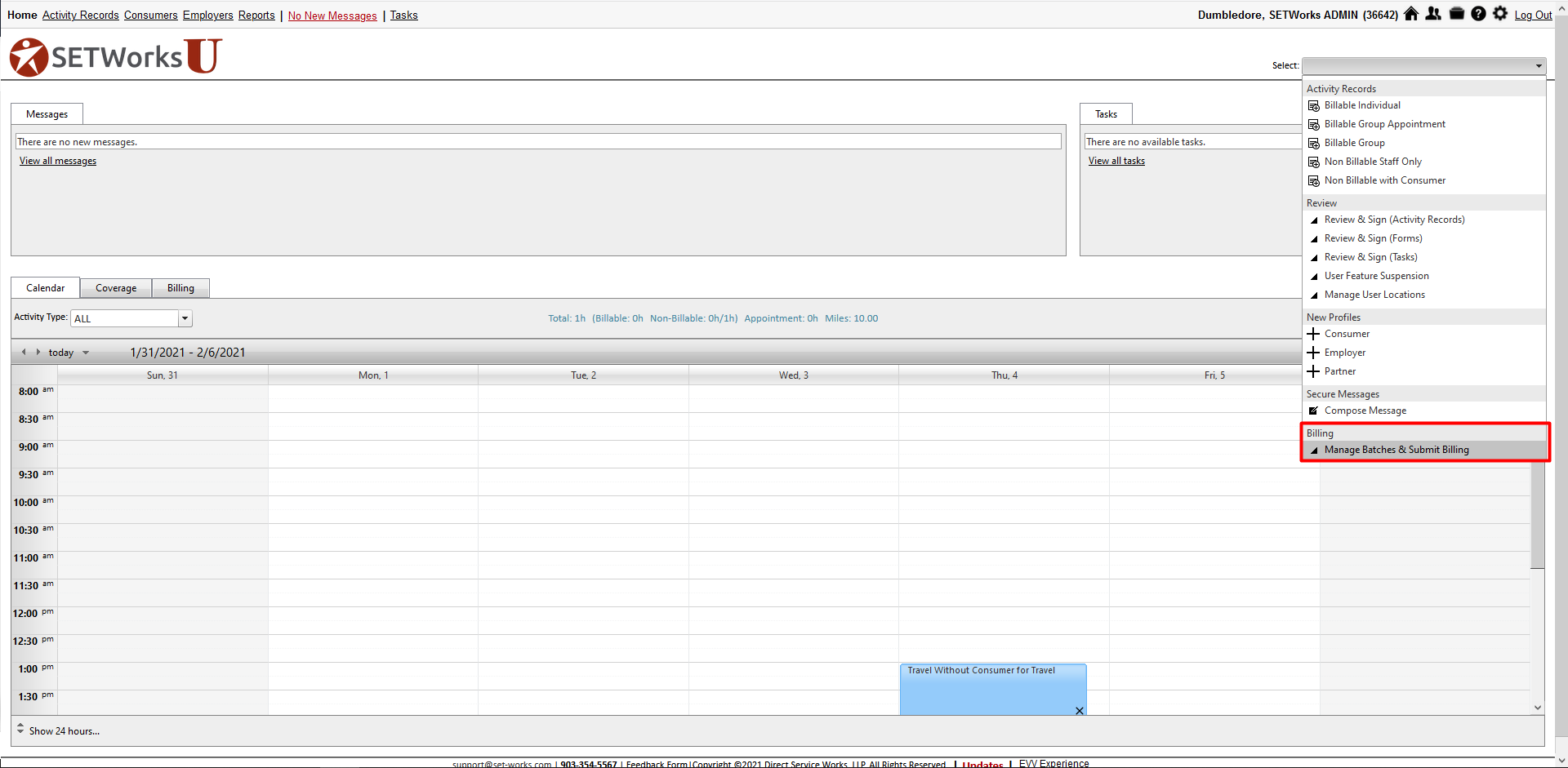This screenshot has width=1568, height=768.
Task: Click the Miles: 10.00 summary value
Action: pos(852,318)
